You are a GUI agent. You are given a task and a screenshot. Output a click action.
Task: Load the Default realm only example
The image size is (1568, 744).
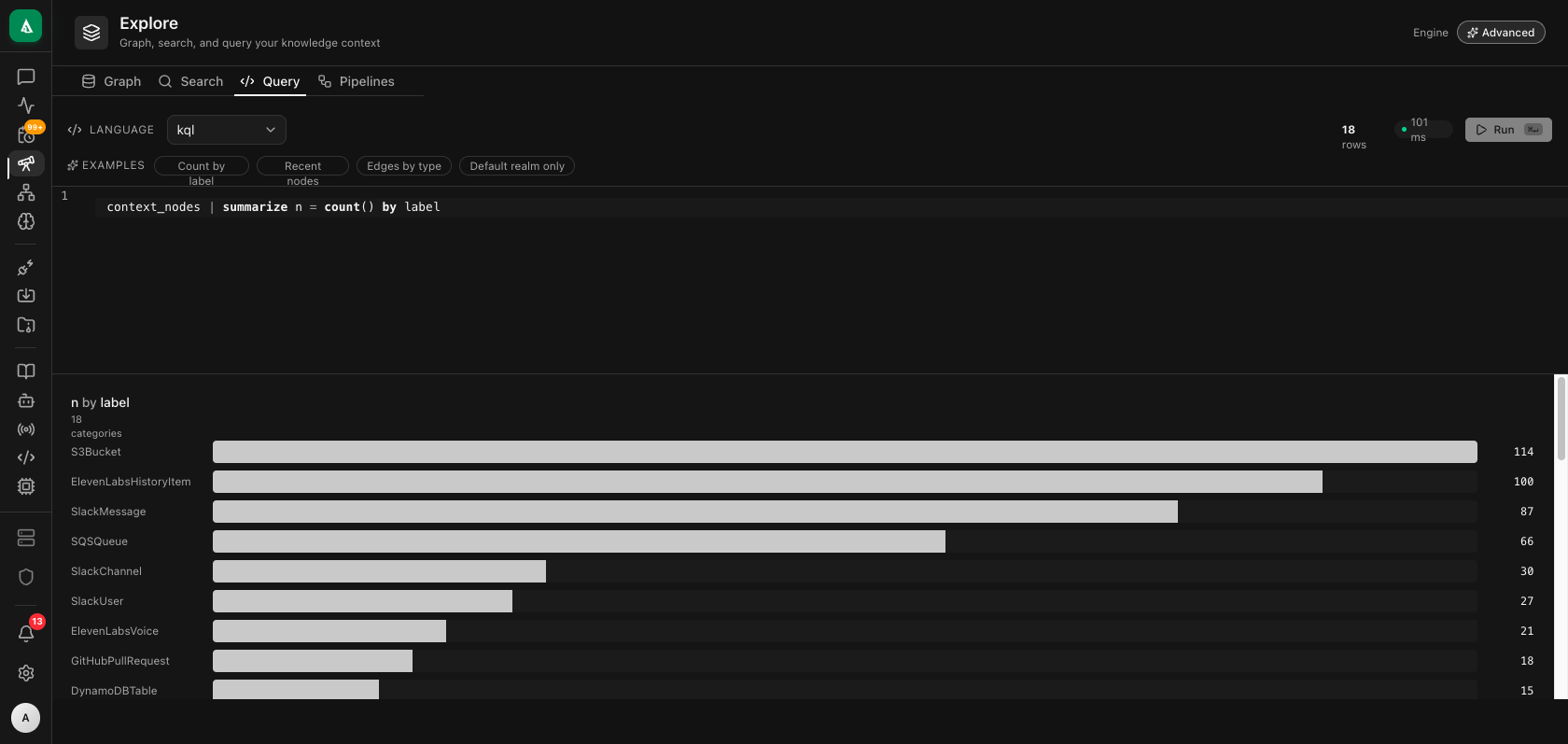tap(517, 166)
